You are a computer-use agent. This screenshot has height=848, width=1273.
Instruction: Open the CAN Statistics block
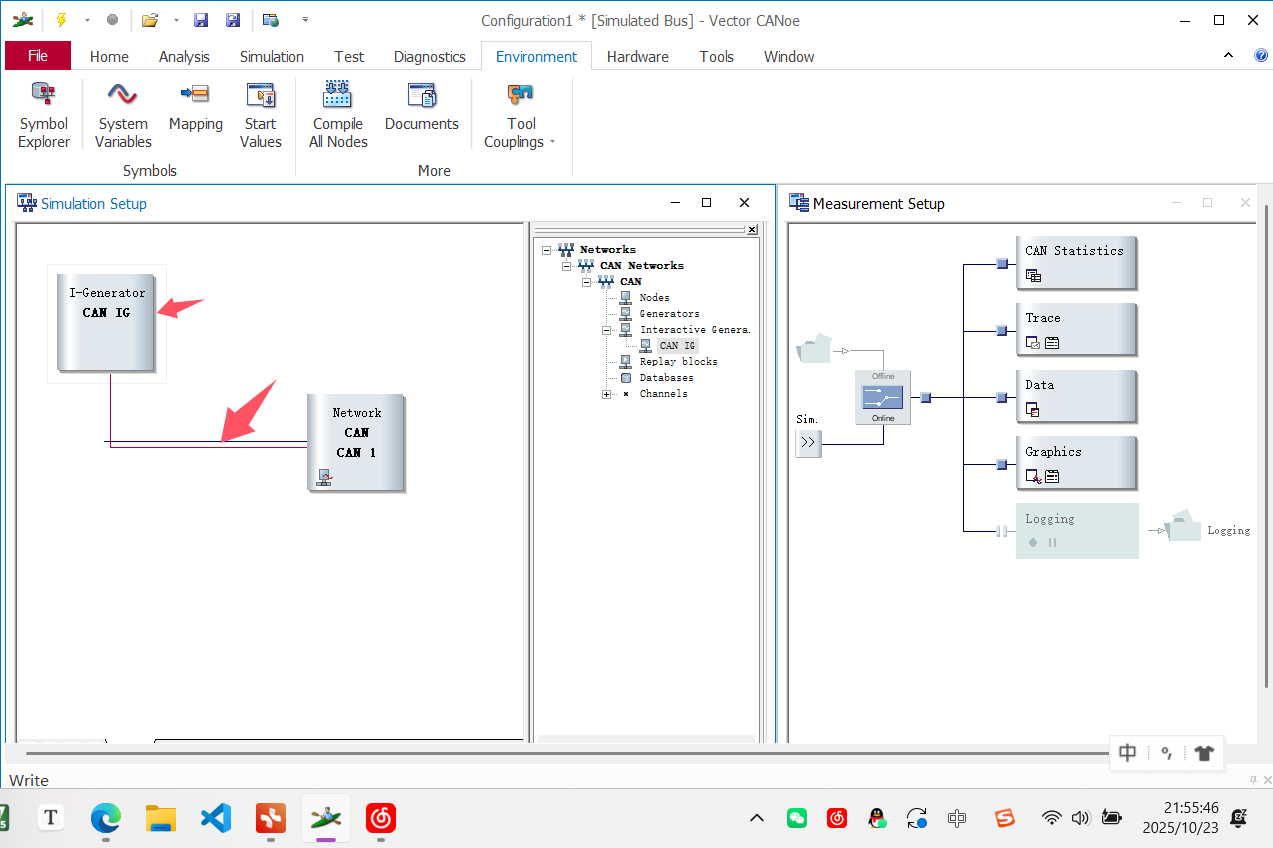point(1077,263)
